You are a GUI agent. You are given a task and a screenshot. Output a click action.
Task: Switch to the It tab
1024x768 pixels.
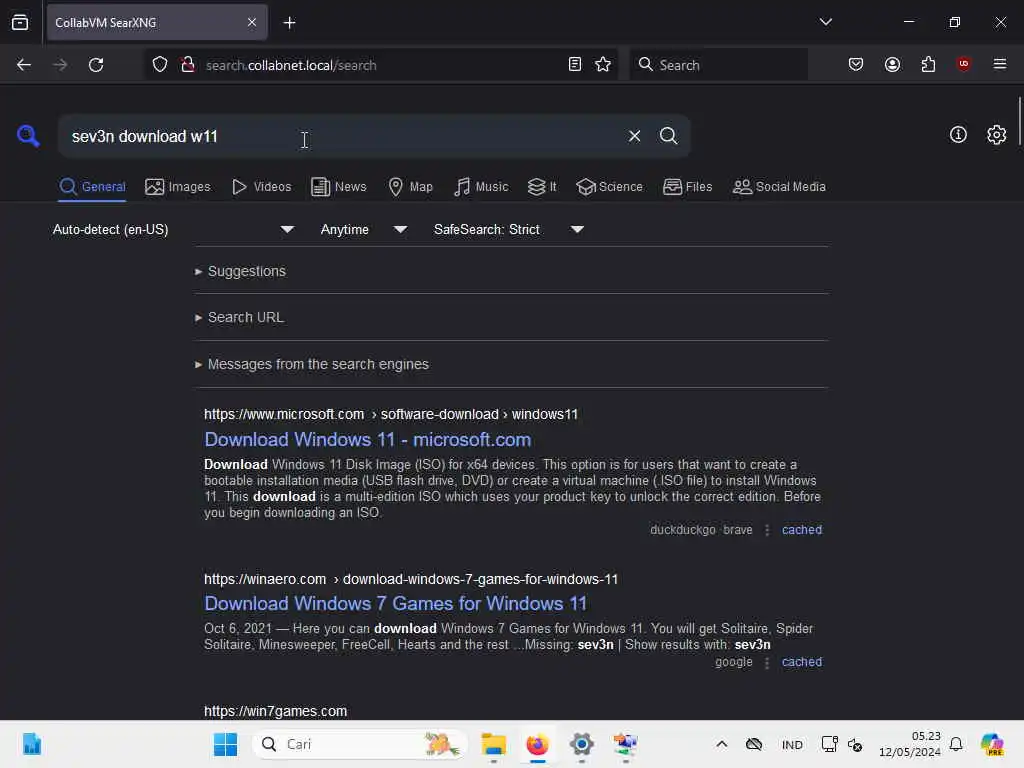coord(542,187)
